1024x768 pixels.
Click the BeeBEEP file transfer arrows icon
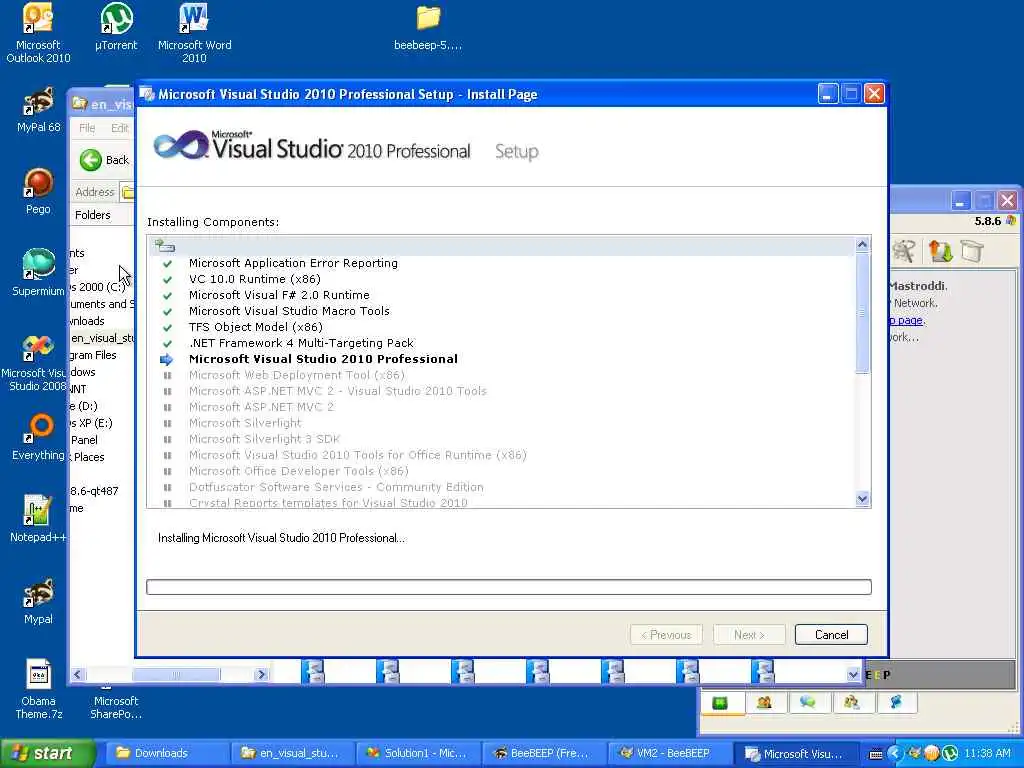[x=940, y=251]
